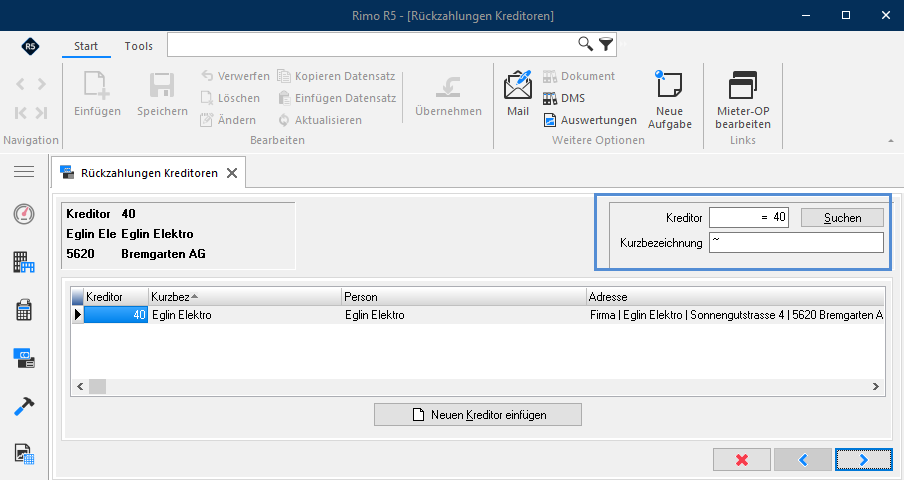Viewport: 904px width, 480px height.
Task: Click Löschen in the ribbon
Action: pos(230,98)
